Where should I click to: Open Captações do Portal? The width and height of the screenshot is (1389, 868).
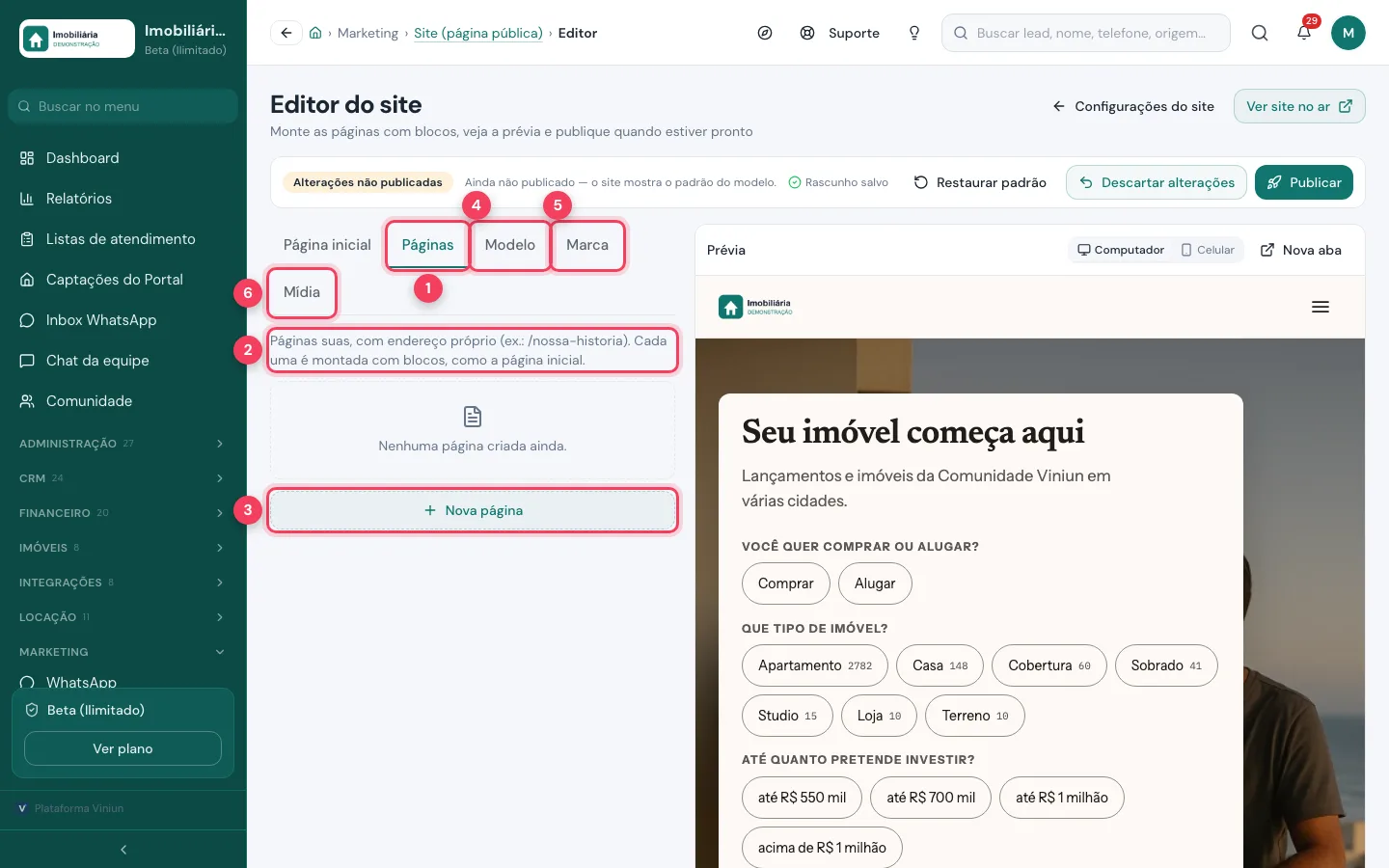(123, 280)
